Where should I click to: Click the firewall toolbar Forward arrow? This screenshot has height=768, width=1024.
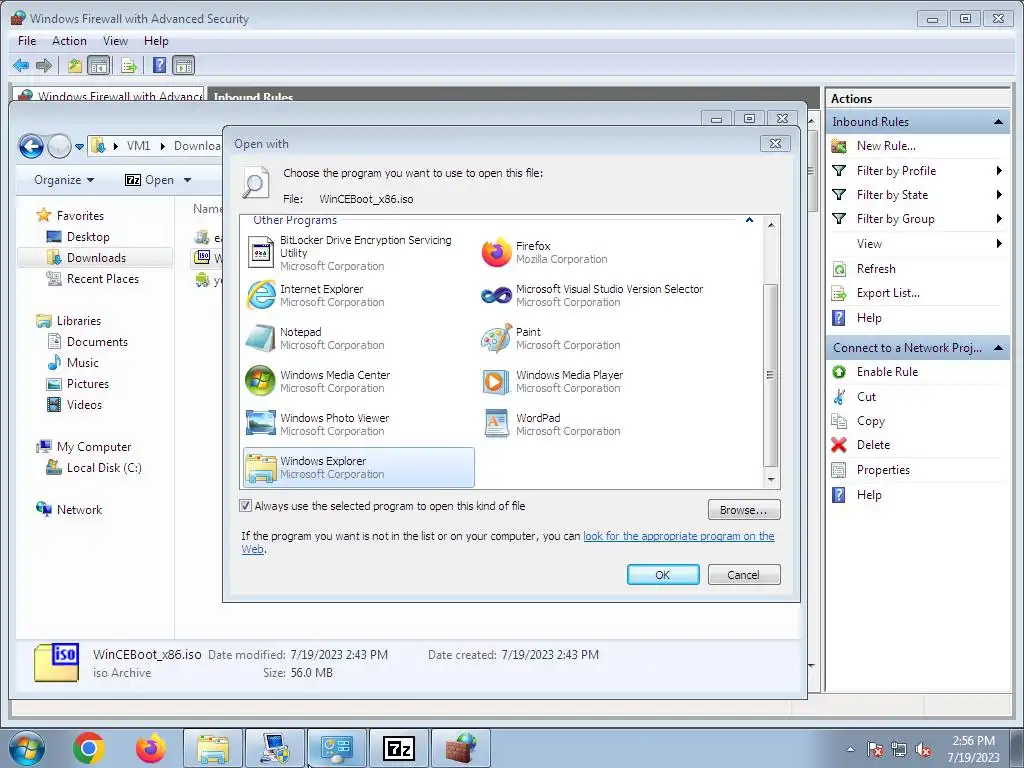44,65
